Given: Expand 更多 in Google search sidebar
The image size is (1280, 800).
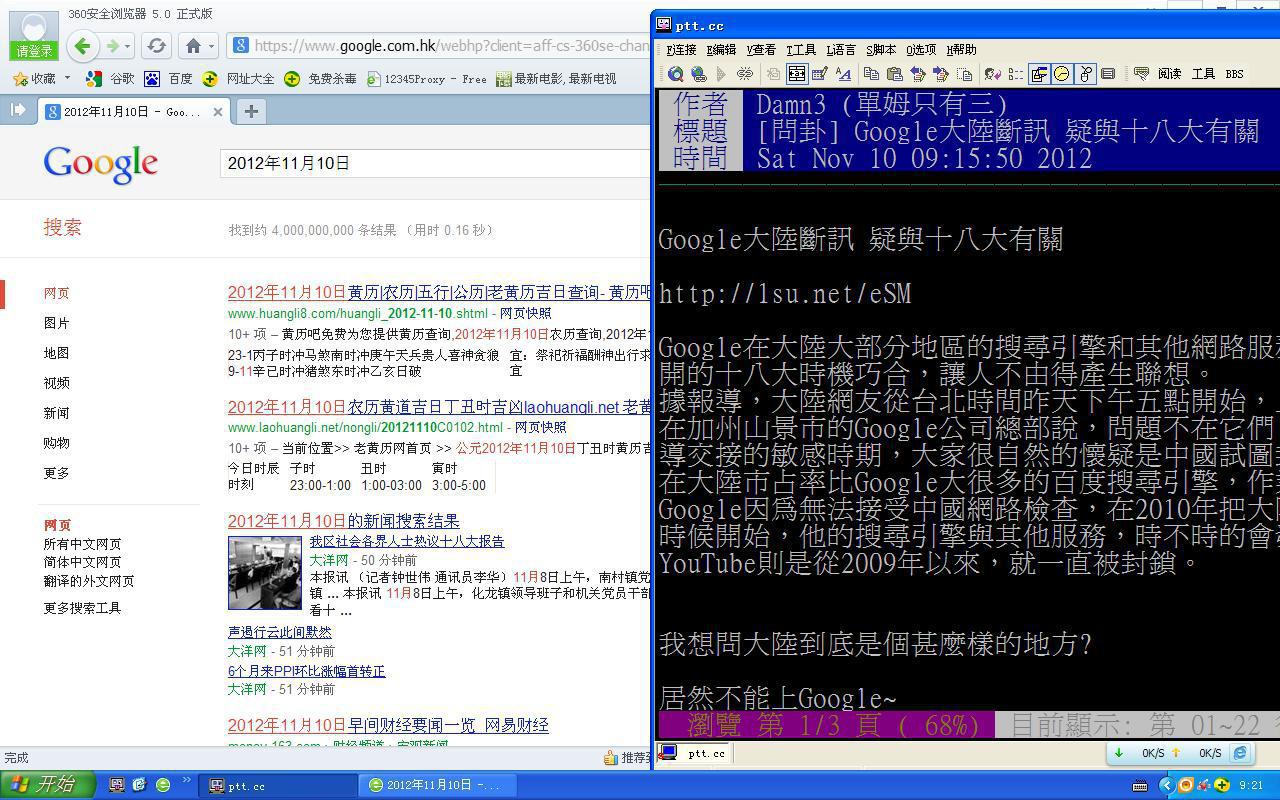Looking at the screenshot, I should [x=57, y=473].
